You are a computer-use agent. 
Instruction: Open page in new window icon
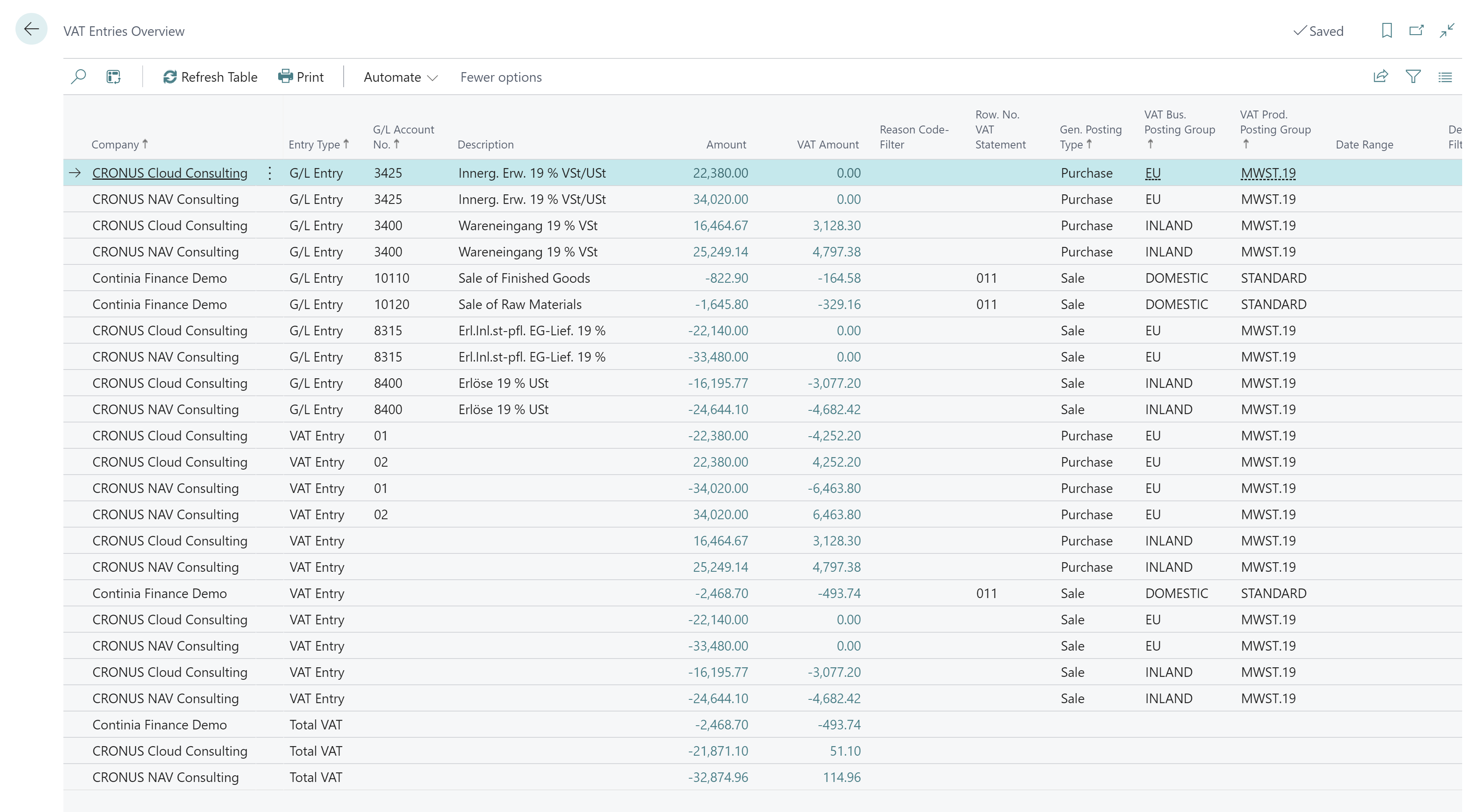1416,30
